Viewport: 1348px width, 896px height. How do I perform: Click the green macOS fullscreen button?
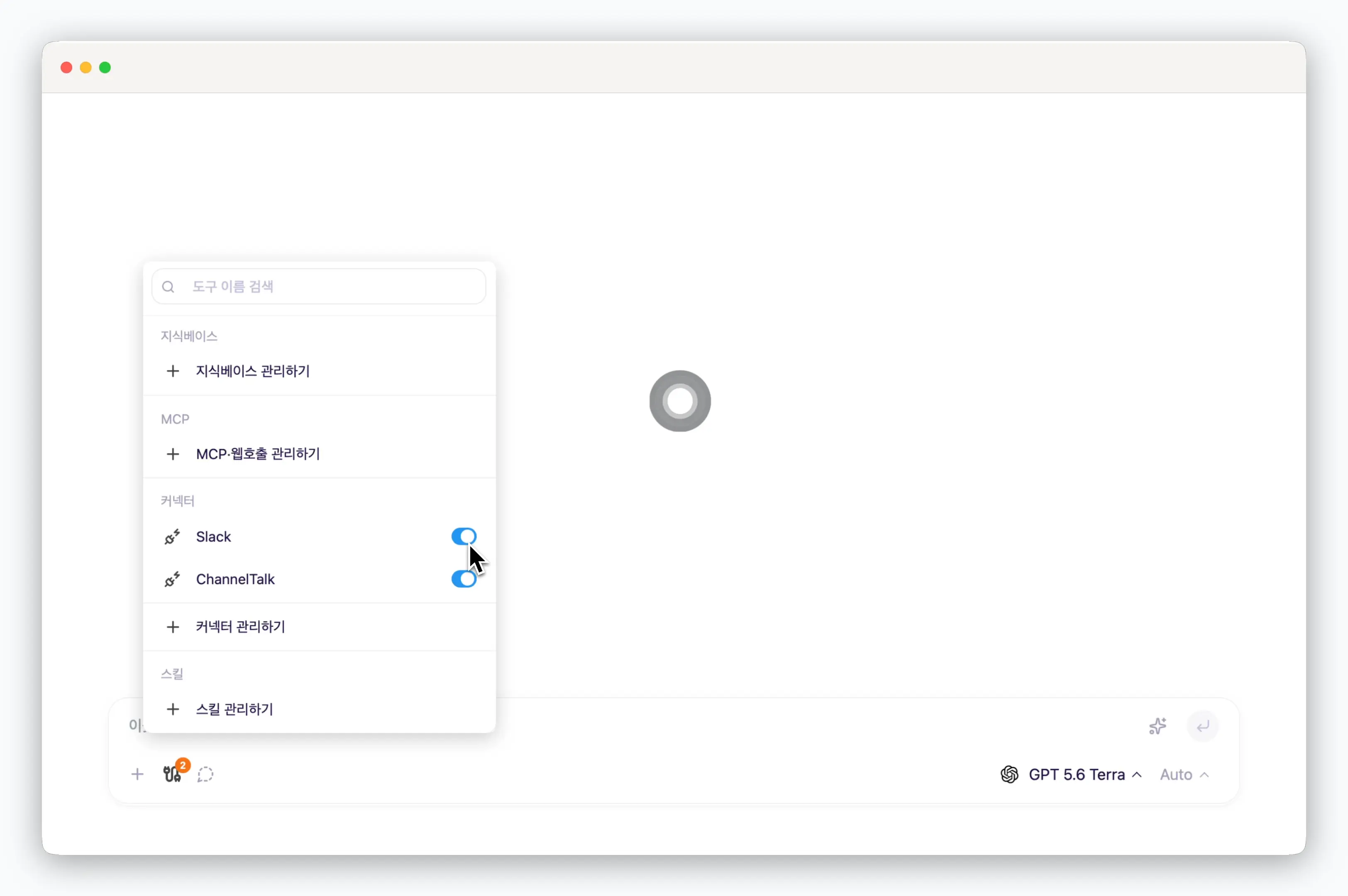pos(105,68)
